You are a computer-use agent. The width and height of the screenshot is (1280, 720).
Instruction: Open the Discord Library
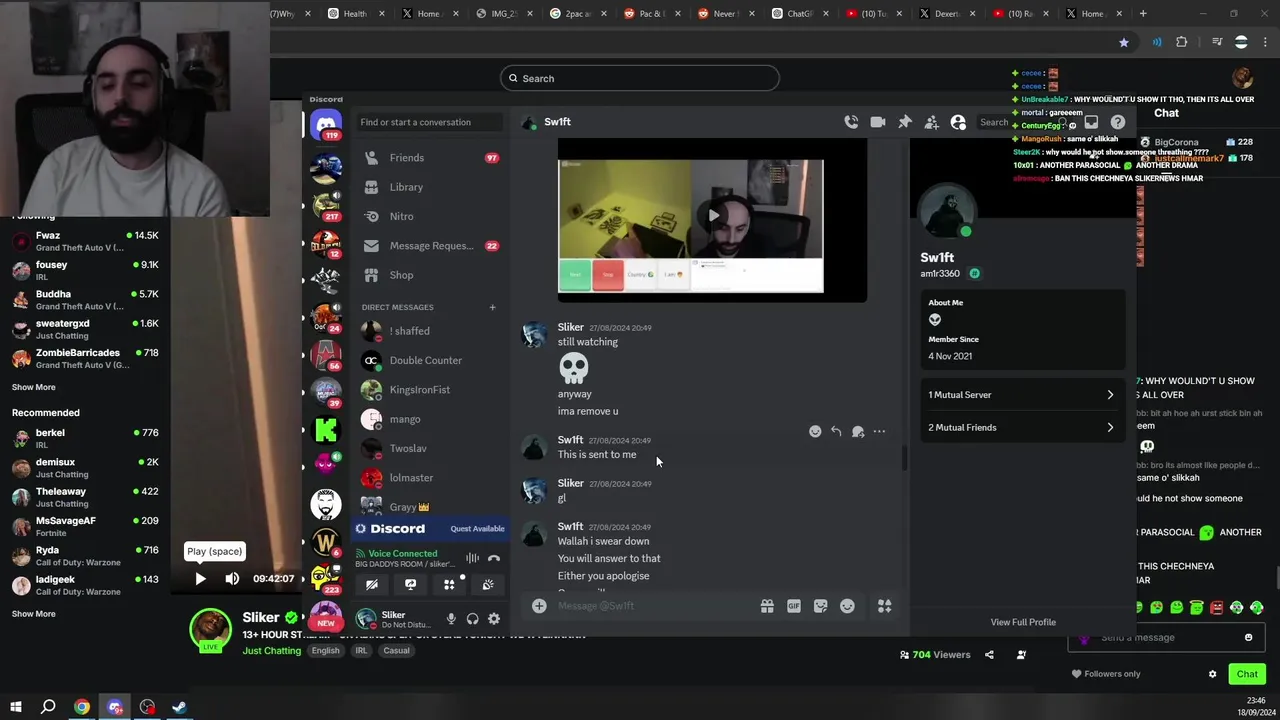[x=430, y=187]
